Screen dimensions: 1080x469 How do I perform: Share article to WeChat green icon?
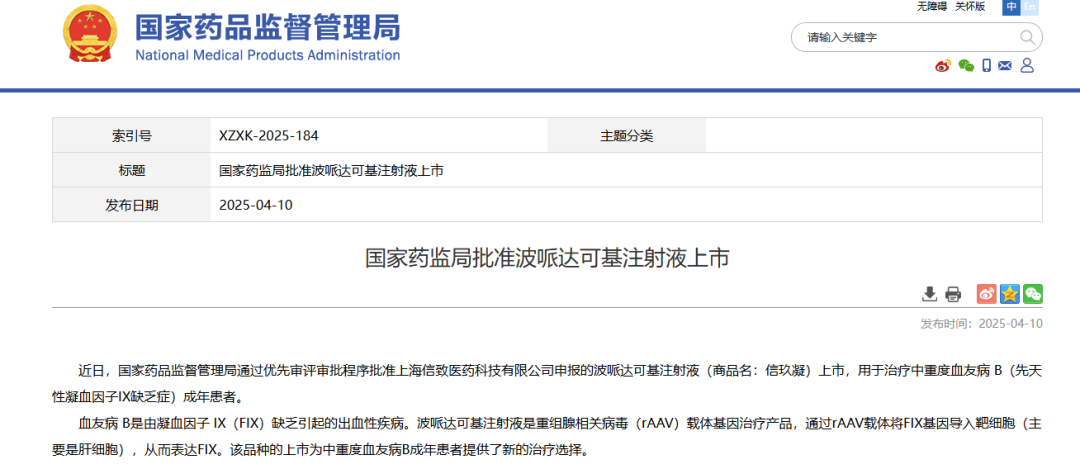click(x=1032, y=294)
